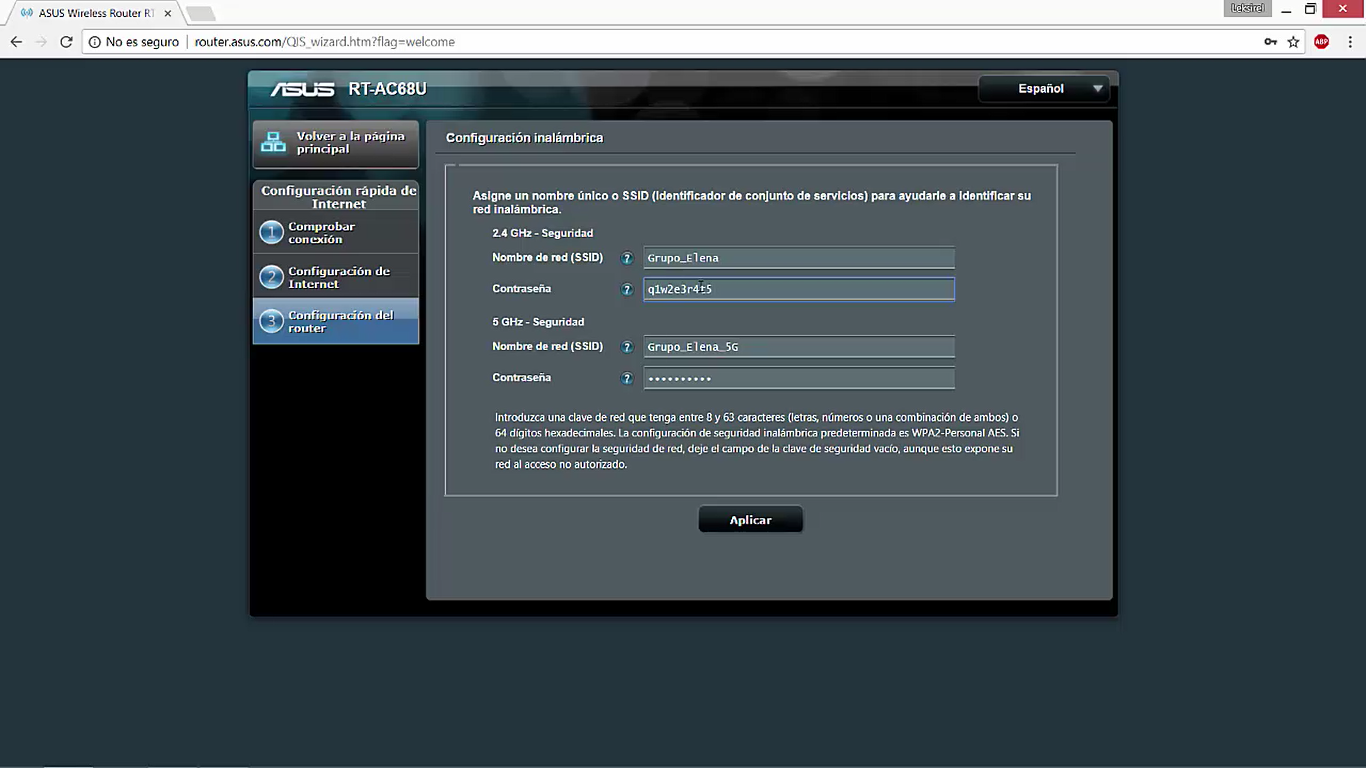Click the help icon for 2.4 GHz SSID

point(627,258)
